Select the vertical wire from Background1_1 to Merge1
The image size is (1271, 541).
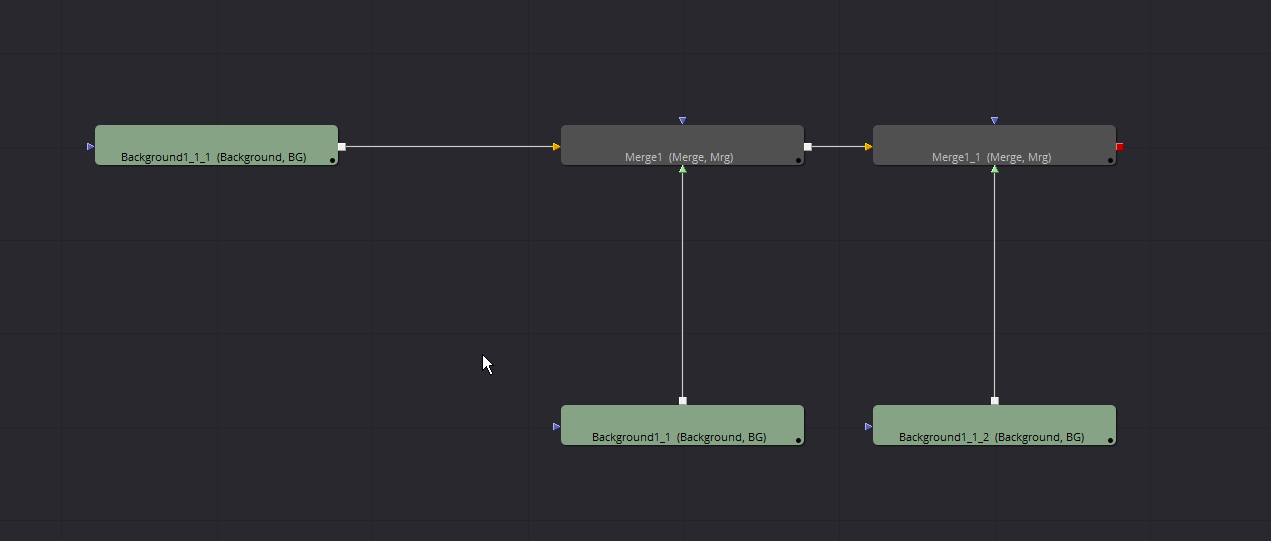pyautogui.click(x=683, y=285)
